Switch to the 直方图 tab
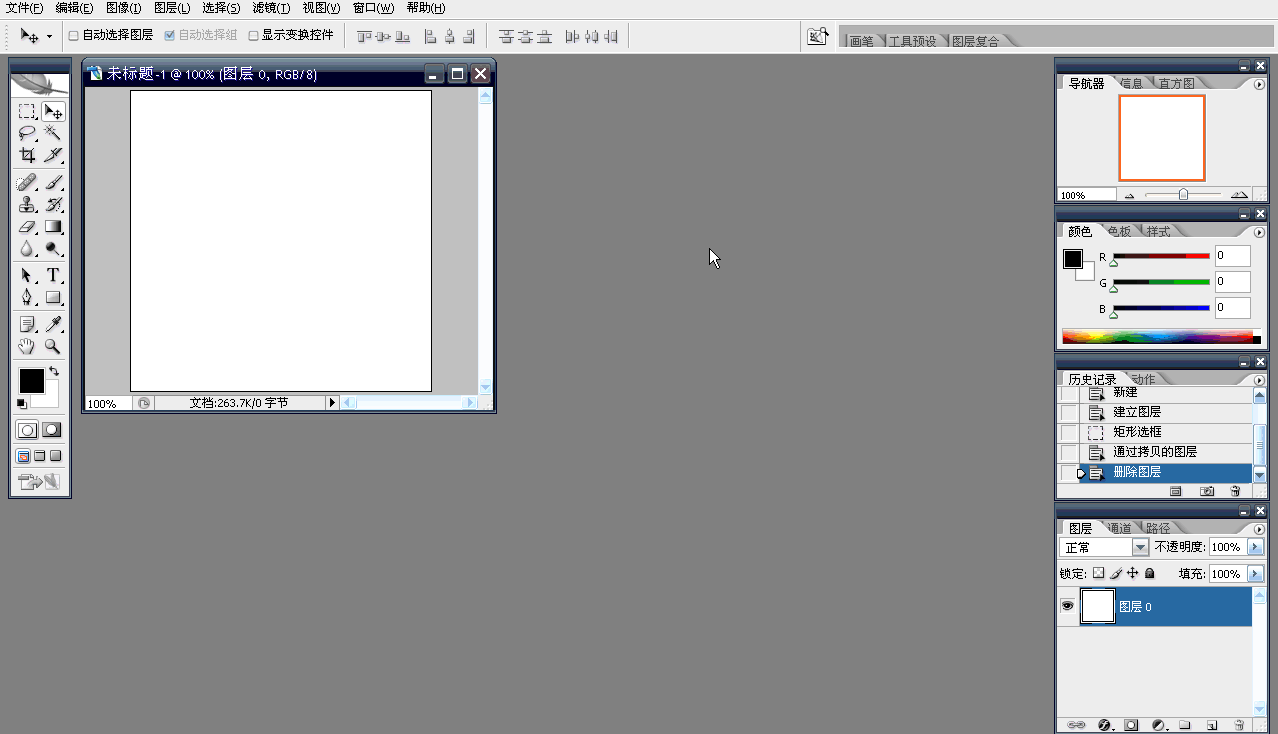1278x734 pixels. coord(1177,84)
